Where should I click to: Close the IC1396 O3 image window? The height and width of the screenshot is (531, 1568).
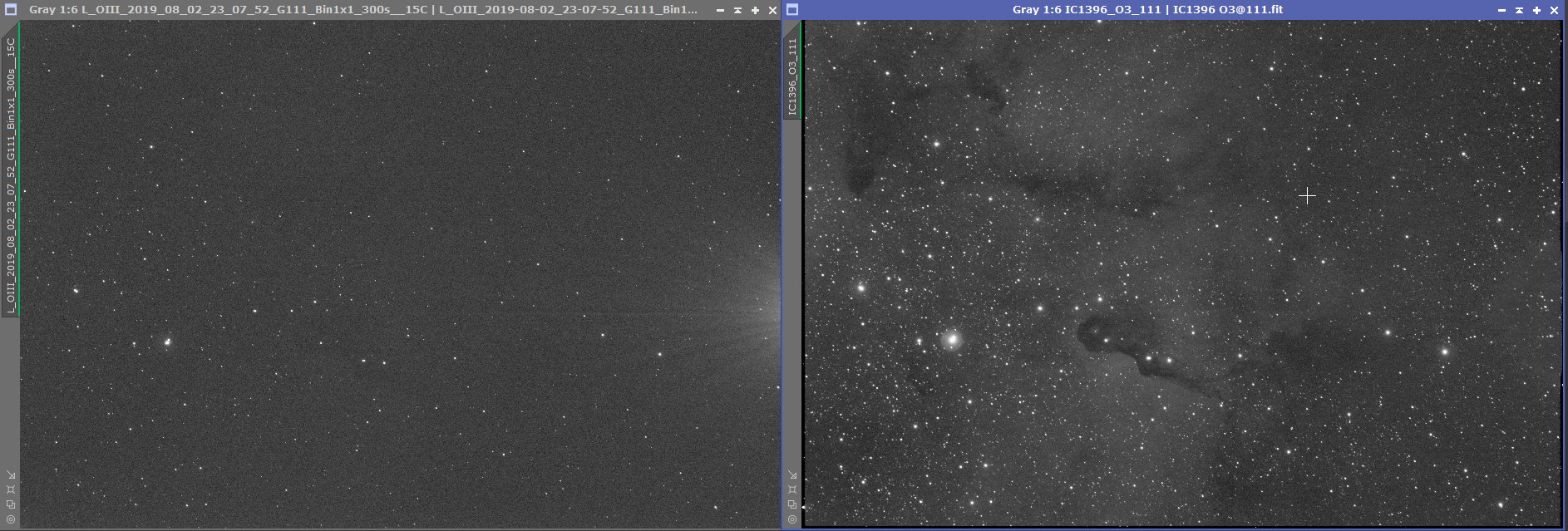tap(1554, 10)
